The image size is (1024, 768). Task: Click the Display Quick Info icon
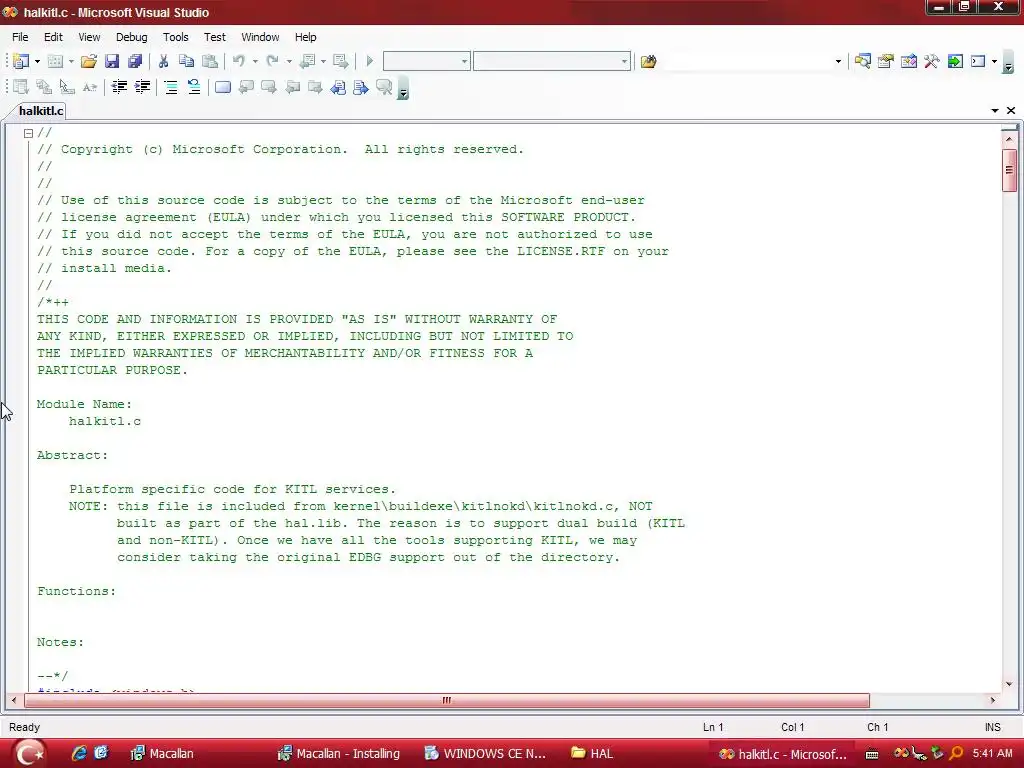pos(67,87)
